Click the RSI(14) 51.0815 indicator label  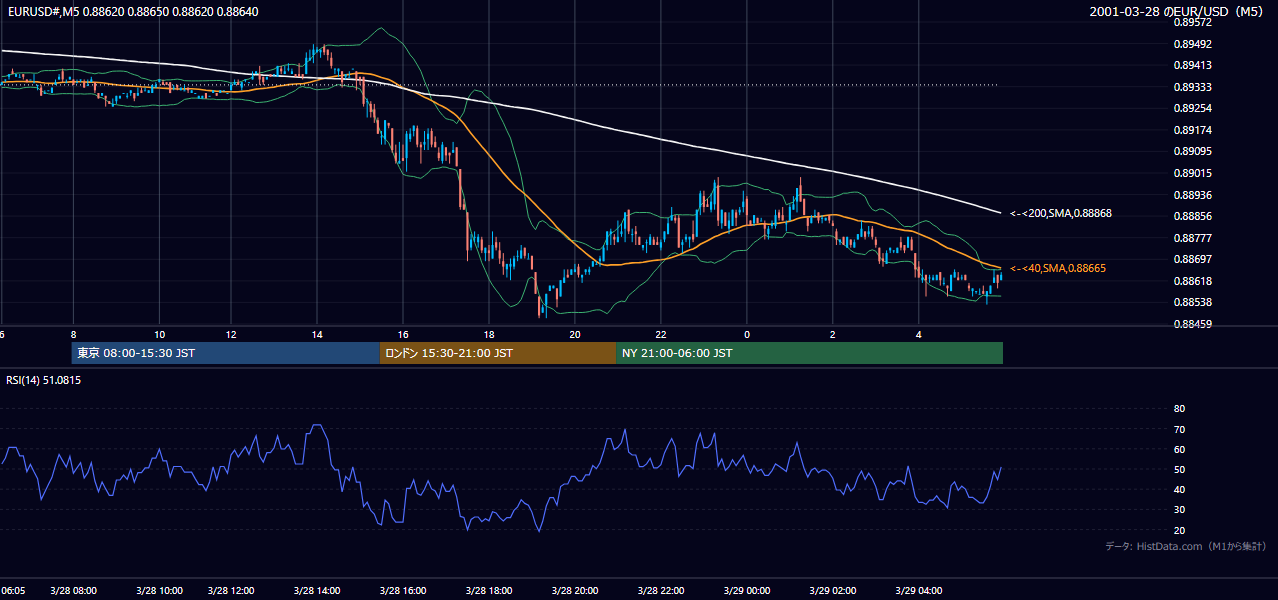pyautogui.click(x=43, y=380)
